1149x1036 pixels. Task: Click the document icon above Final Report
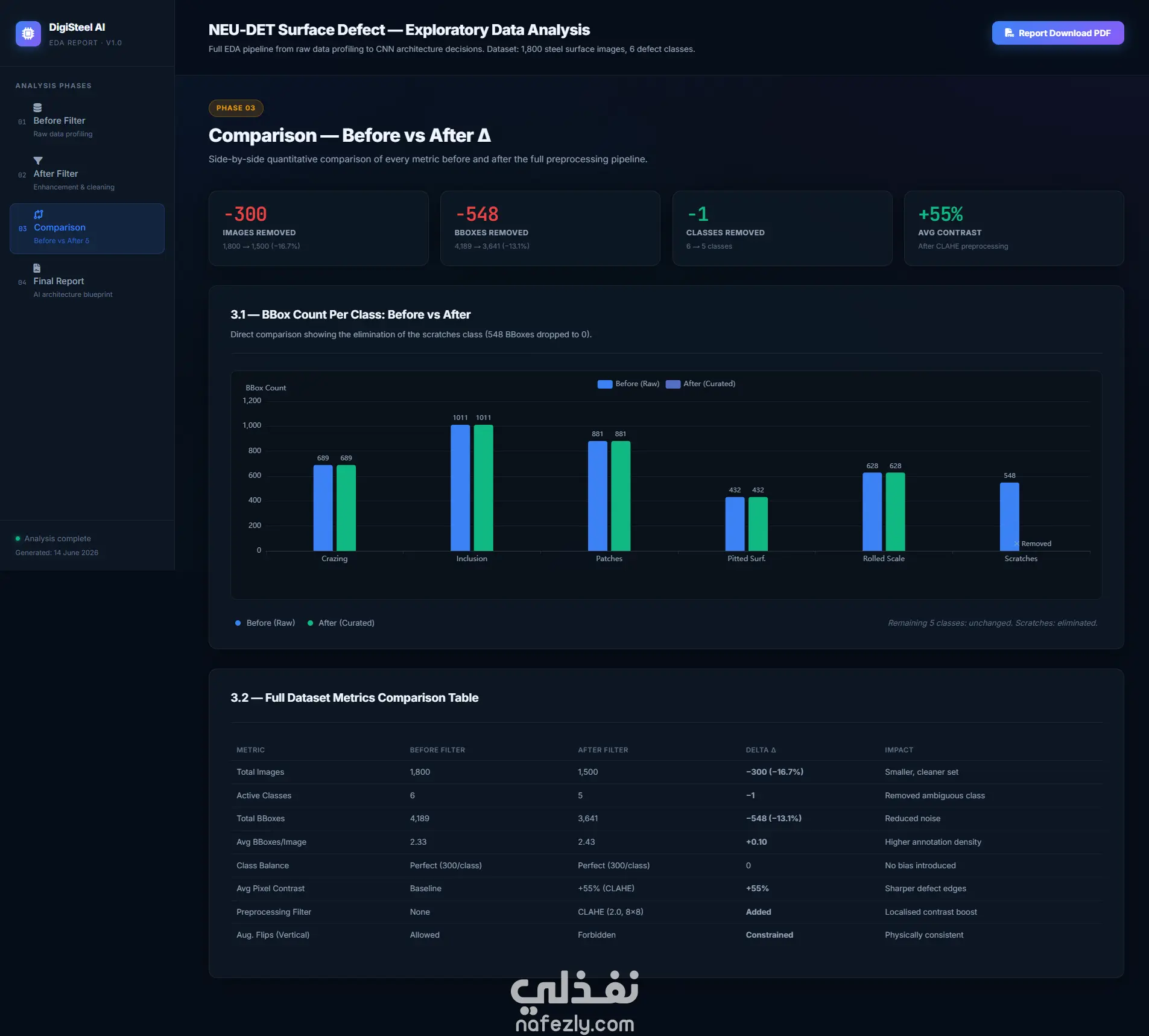point(37,268)
